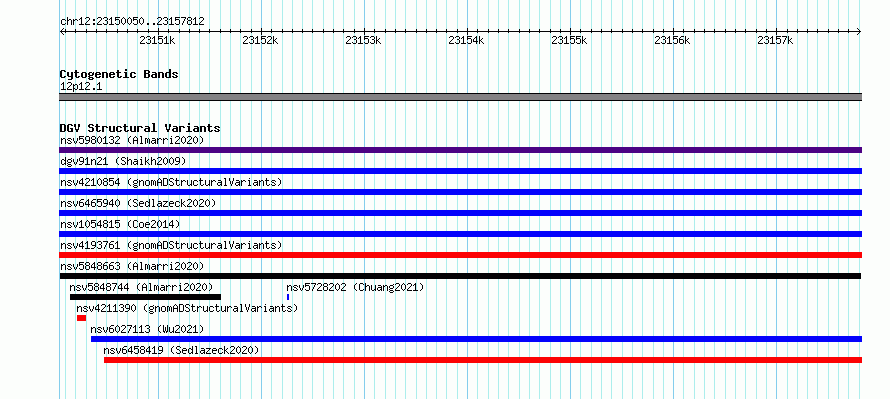890x399 pixels.
Task: Select the tiny blue nsv5728202 marker
Action: pyautogui.click(x=288, y=297)
